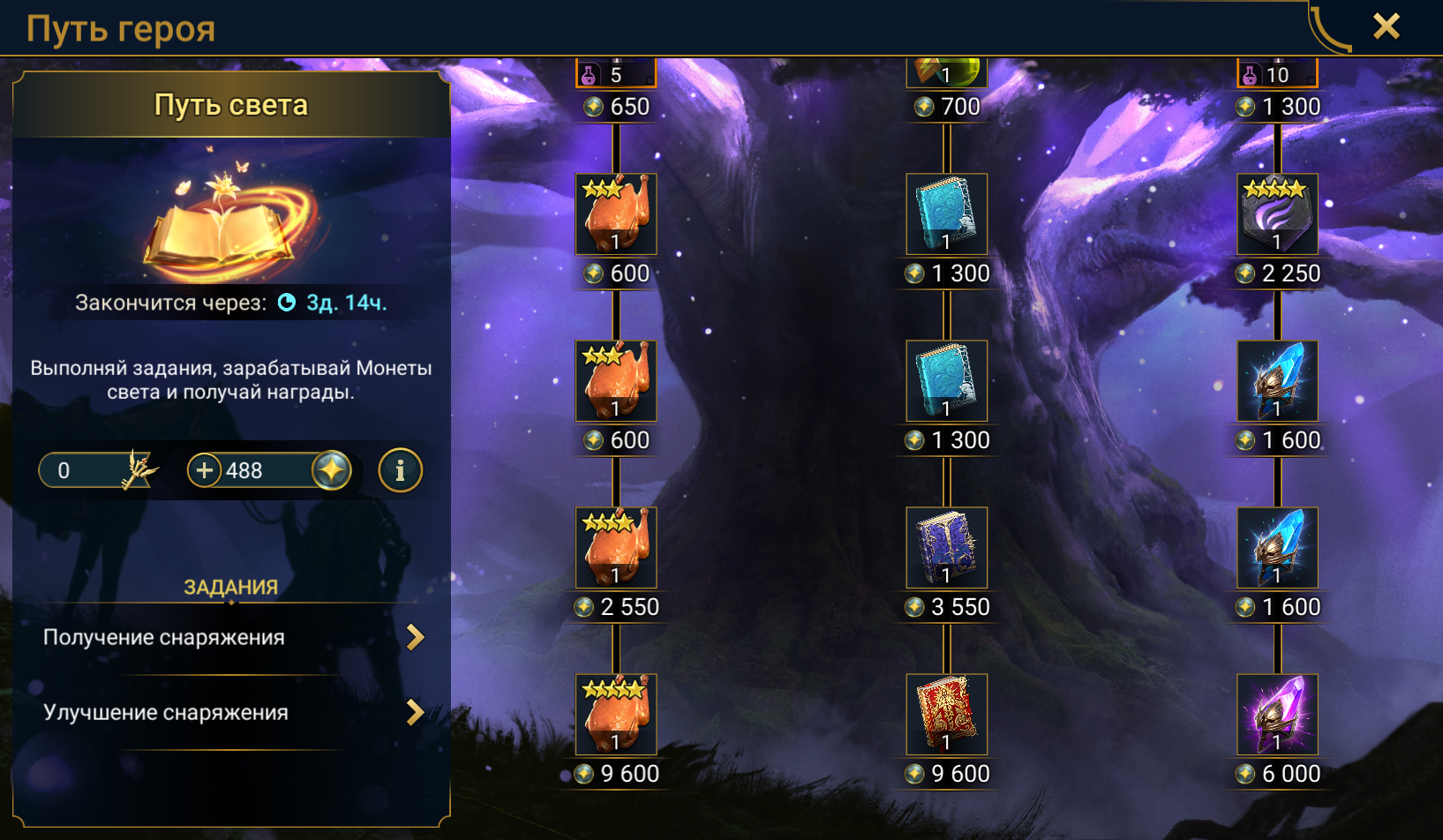Image resolution: width=1443 pixels, height=840 pixels.
Task: Expand the Получение снаряжения task arrow
Action: [415, 637]
